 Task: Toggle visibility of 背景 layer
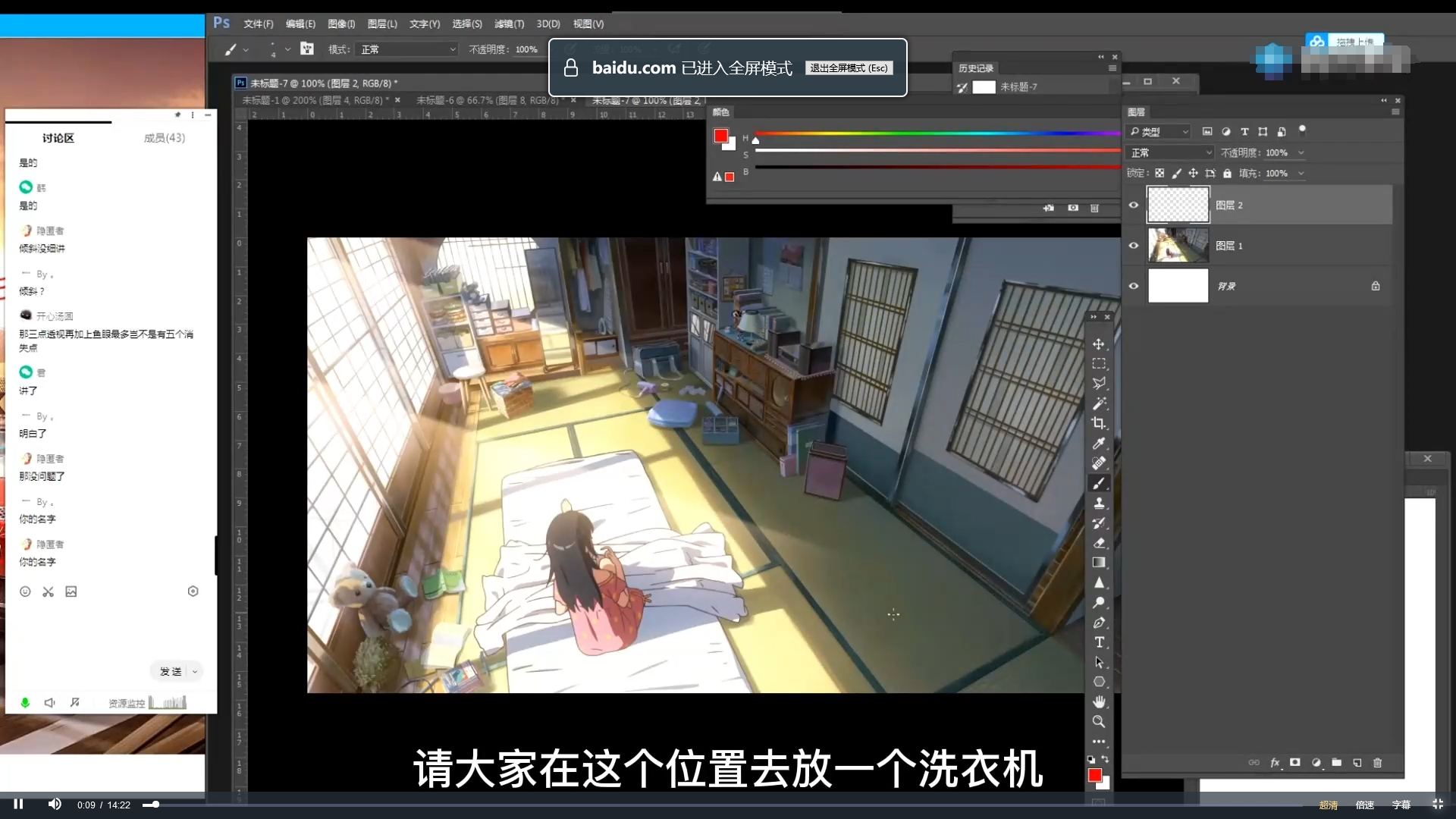pos(1134,286)
